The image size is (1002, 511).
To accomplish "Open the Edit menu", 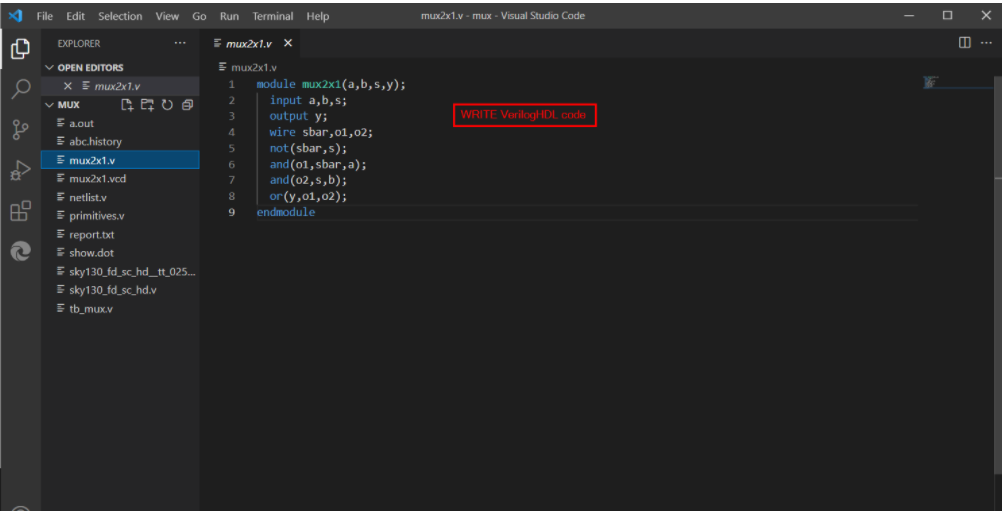I will [x=75, y=16].
